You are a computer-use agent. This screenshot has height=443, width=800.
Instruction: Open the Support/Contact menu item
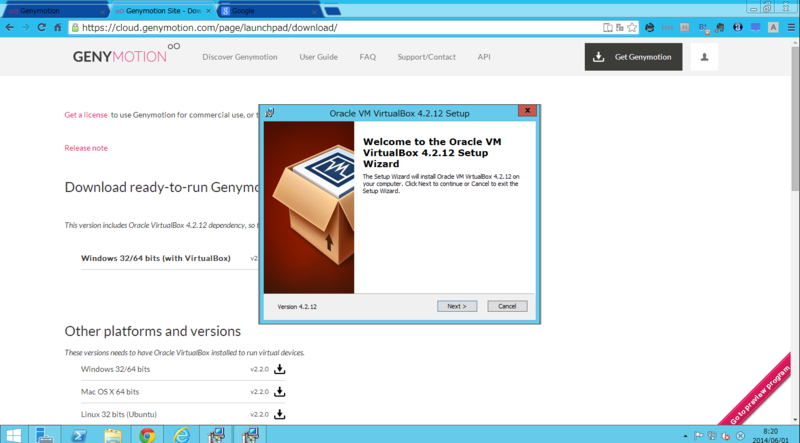click(x=427, y=57)
